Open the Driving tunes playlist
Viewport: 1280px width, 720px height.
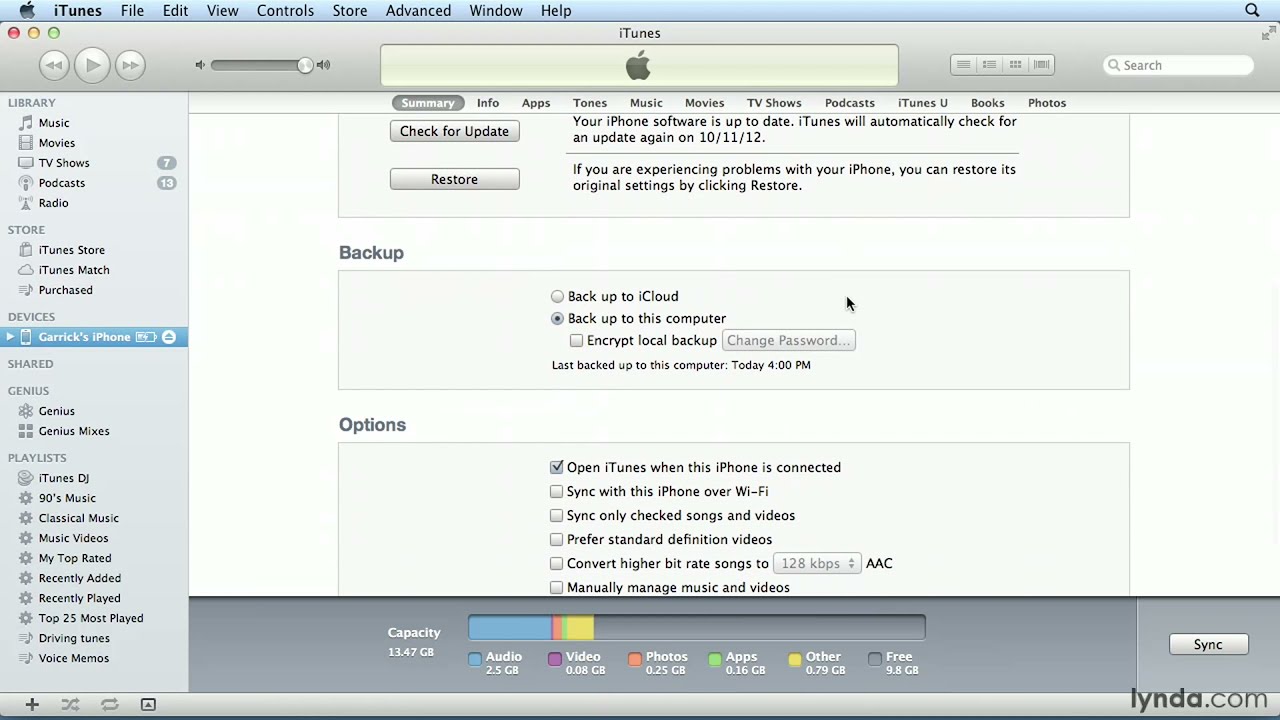(74, 638)
